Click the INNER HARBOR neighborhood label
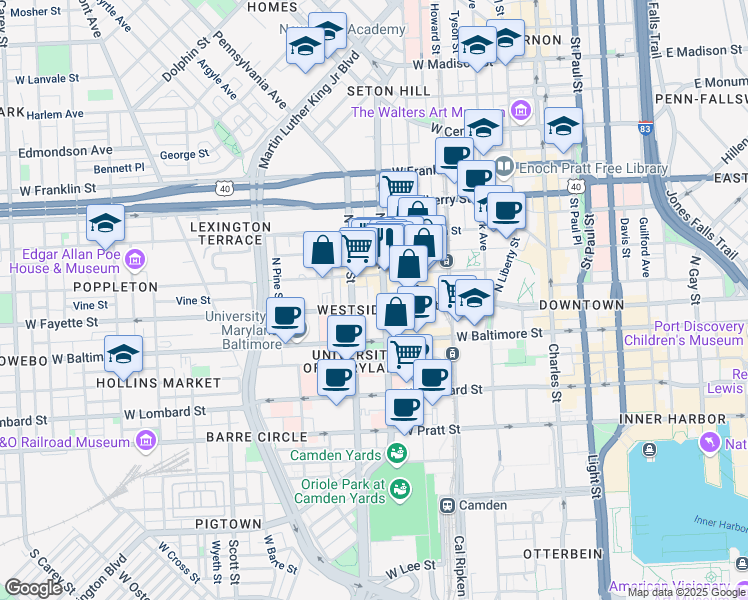 (x=673, y=419)
